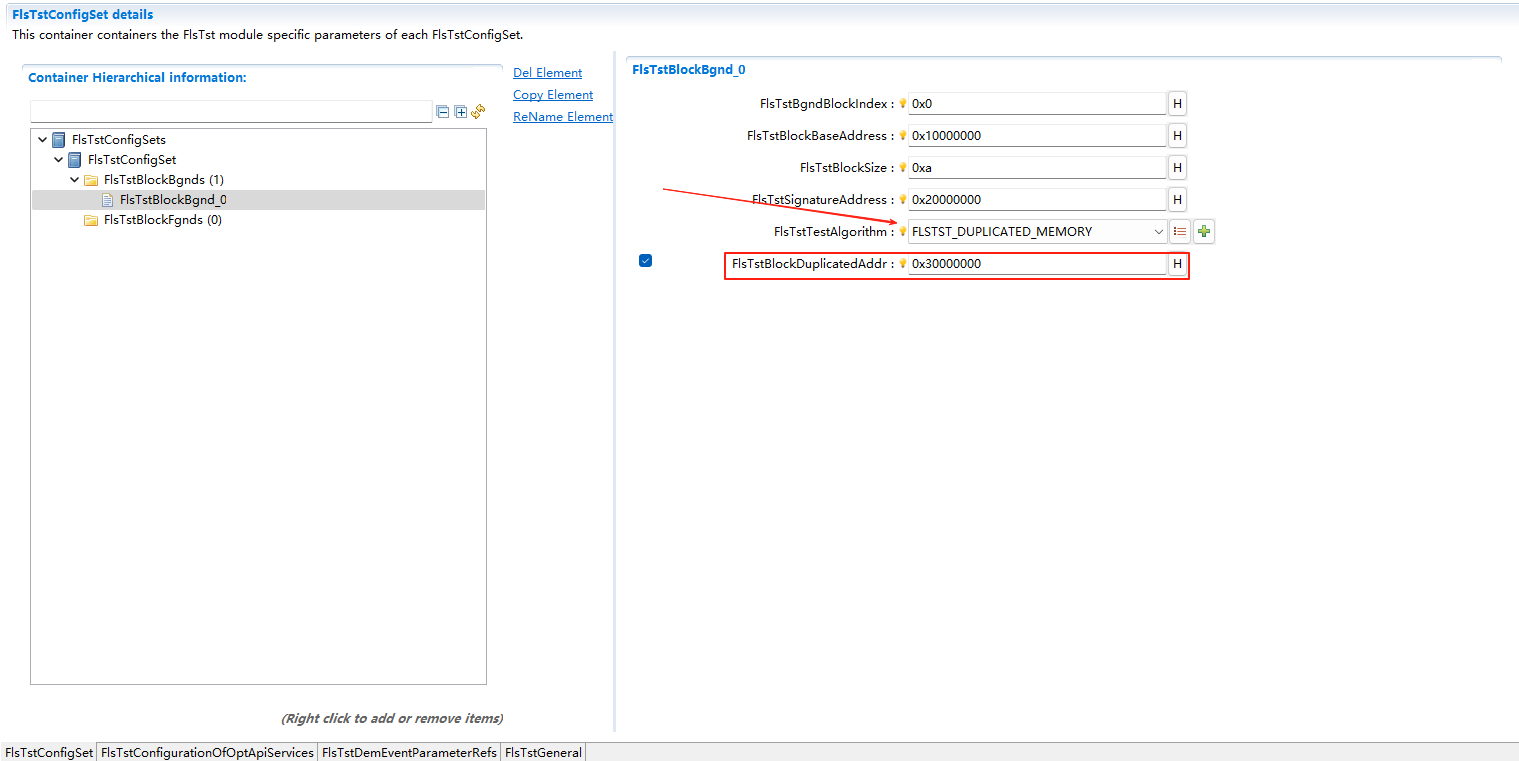The width and height of the screenshot is (1519, 761).
Task: Click the H button beside FlsTstBlockSize
Action: coord(1177,167)
